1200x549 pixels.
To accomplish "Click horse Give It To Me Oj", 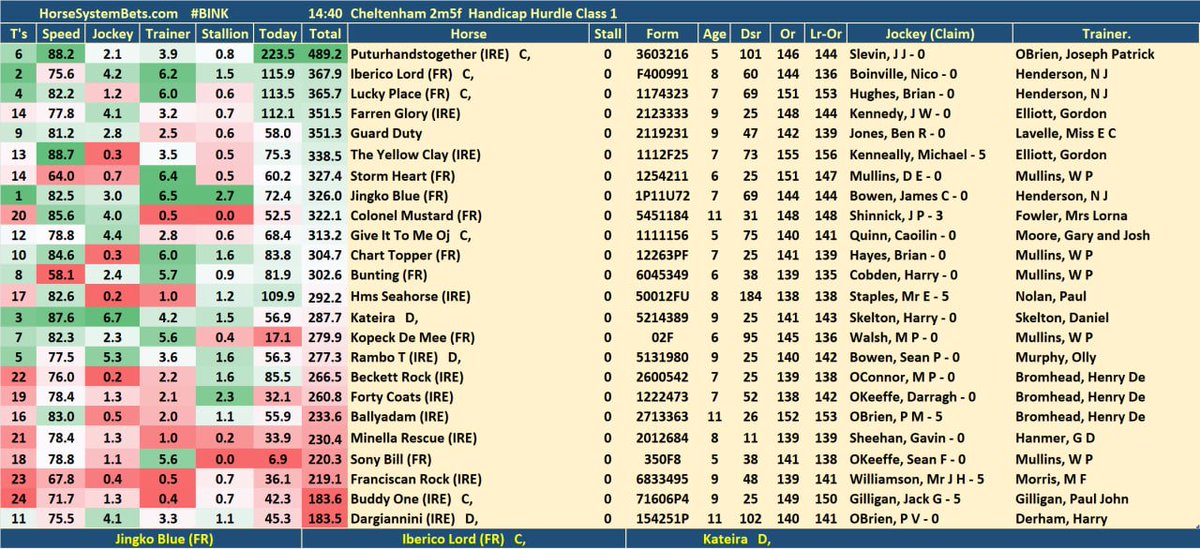I will [400, 235].
